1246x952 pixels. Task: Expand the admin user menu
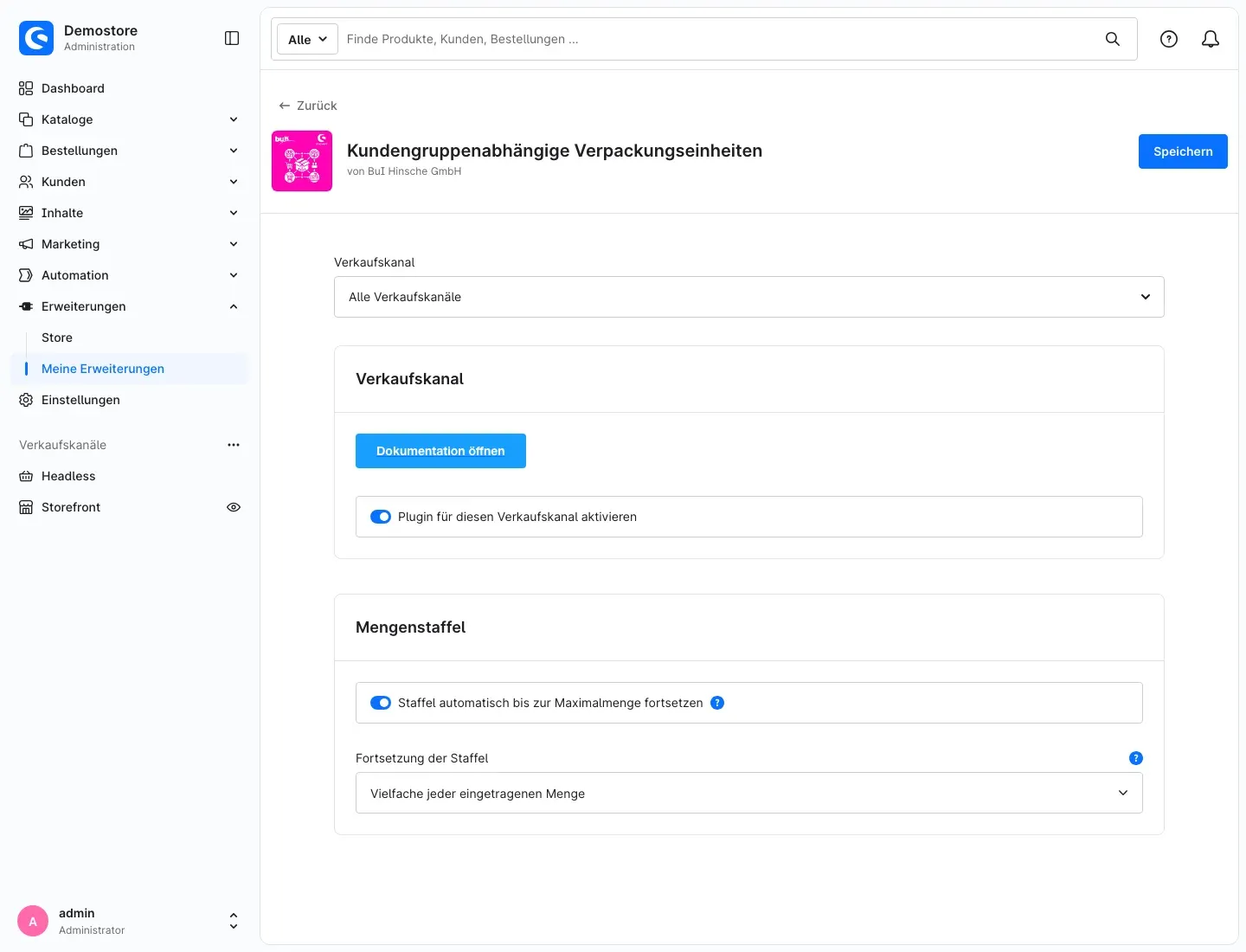point(234,921)
